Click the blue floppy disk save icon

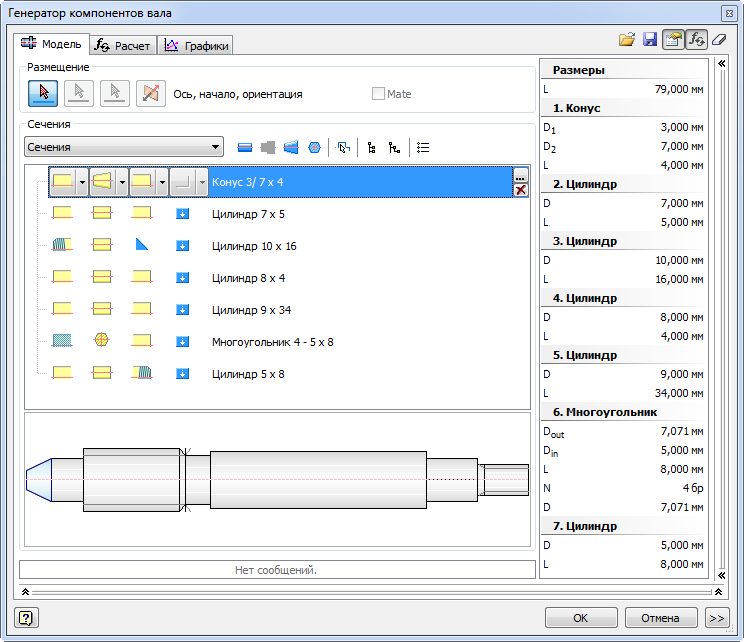pos(650,40)
